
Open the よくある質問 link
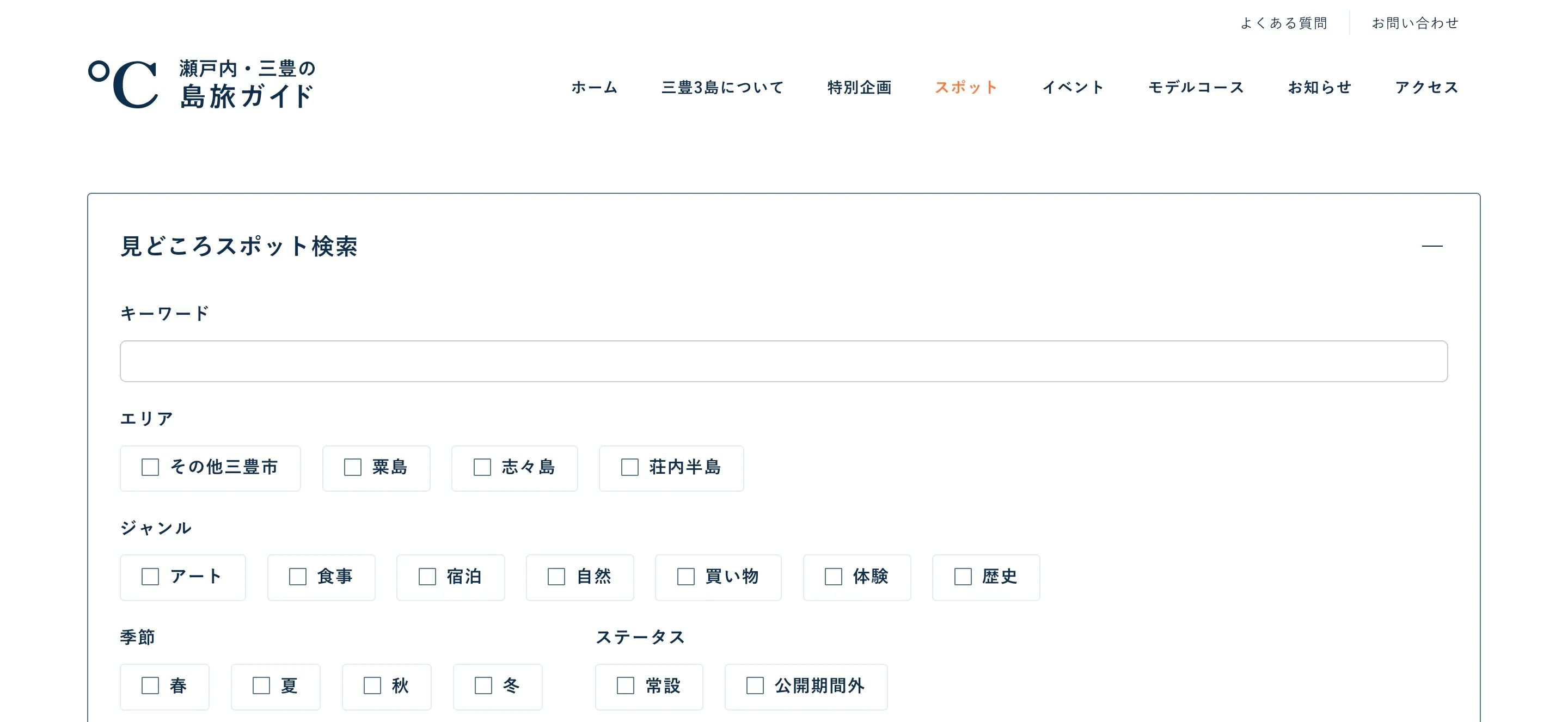pyautogui.click(x=1283, y=23)
